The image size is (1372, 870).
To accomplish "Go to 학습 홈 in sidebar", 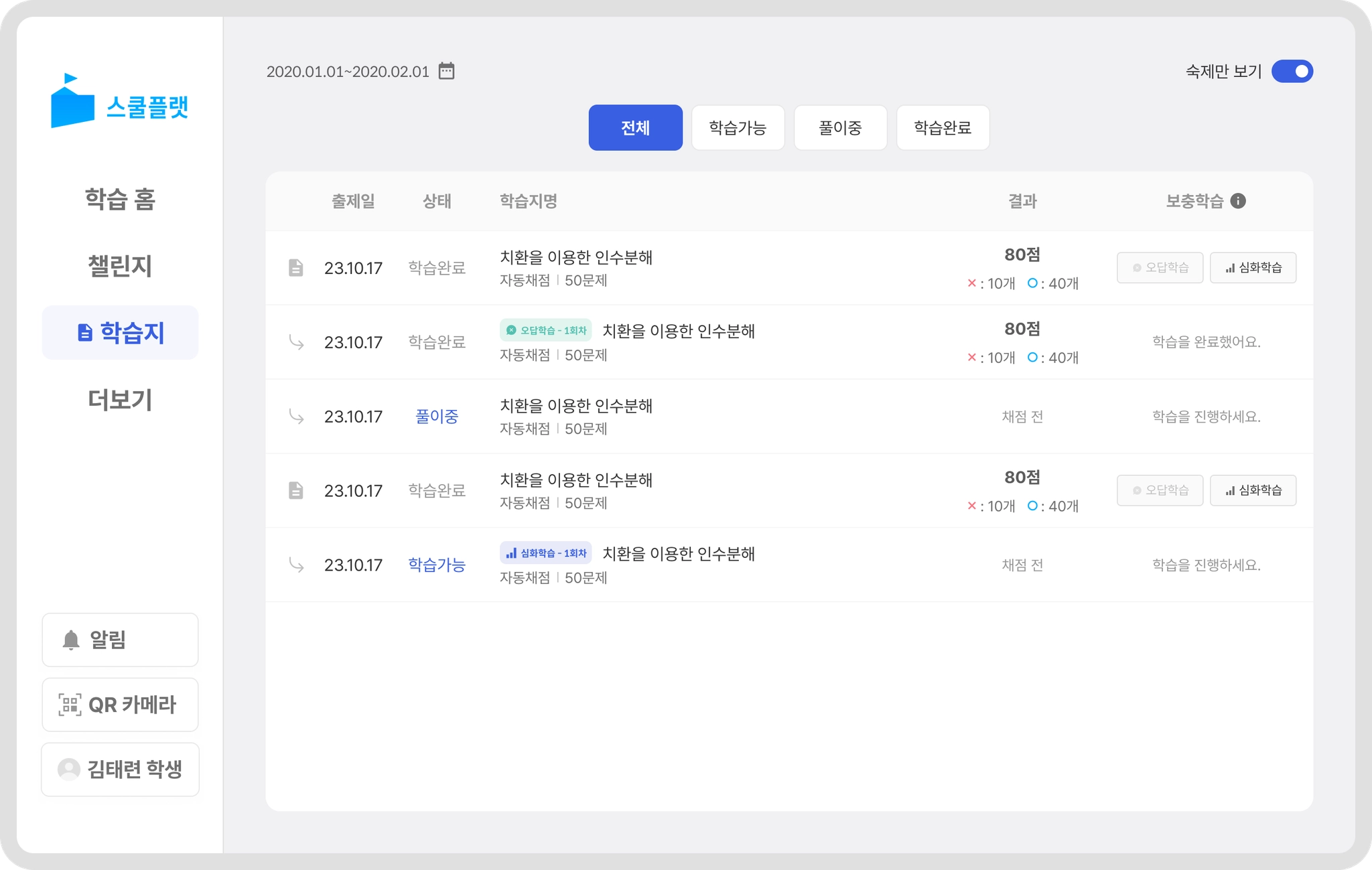I will pyautogui.click(x=120, y=200).
